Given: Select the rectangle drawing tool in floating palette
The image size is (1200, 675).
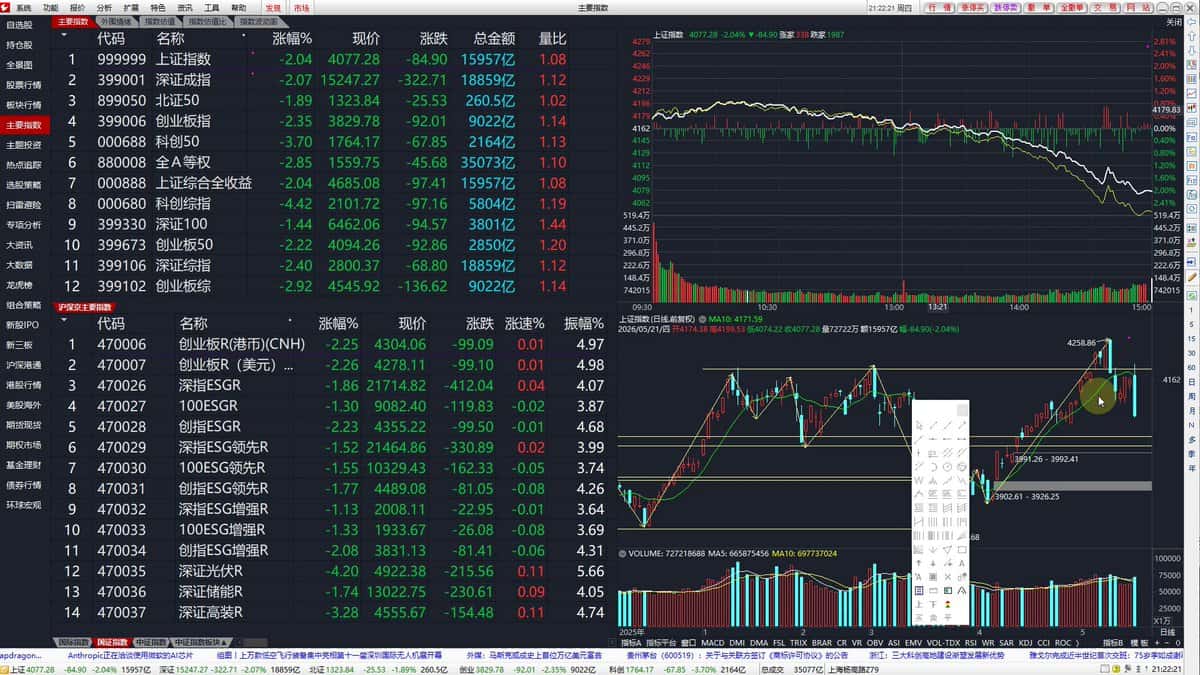Looking at the screenshot, I should click(962, 549).
